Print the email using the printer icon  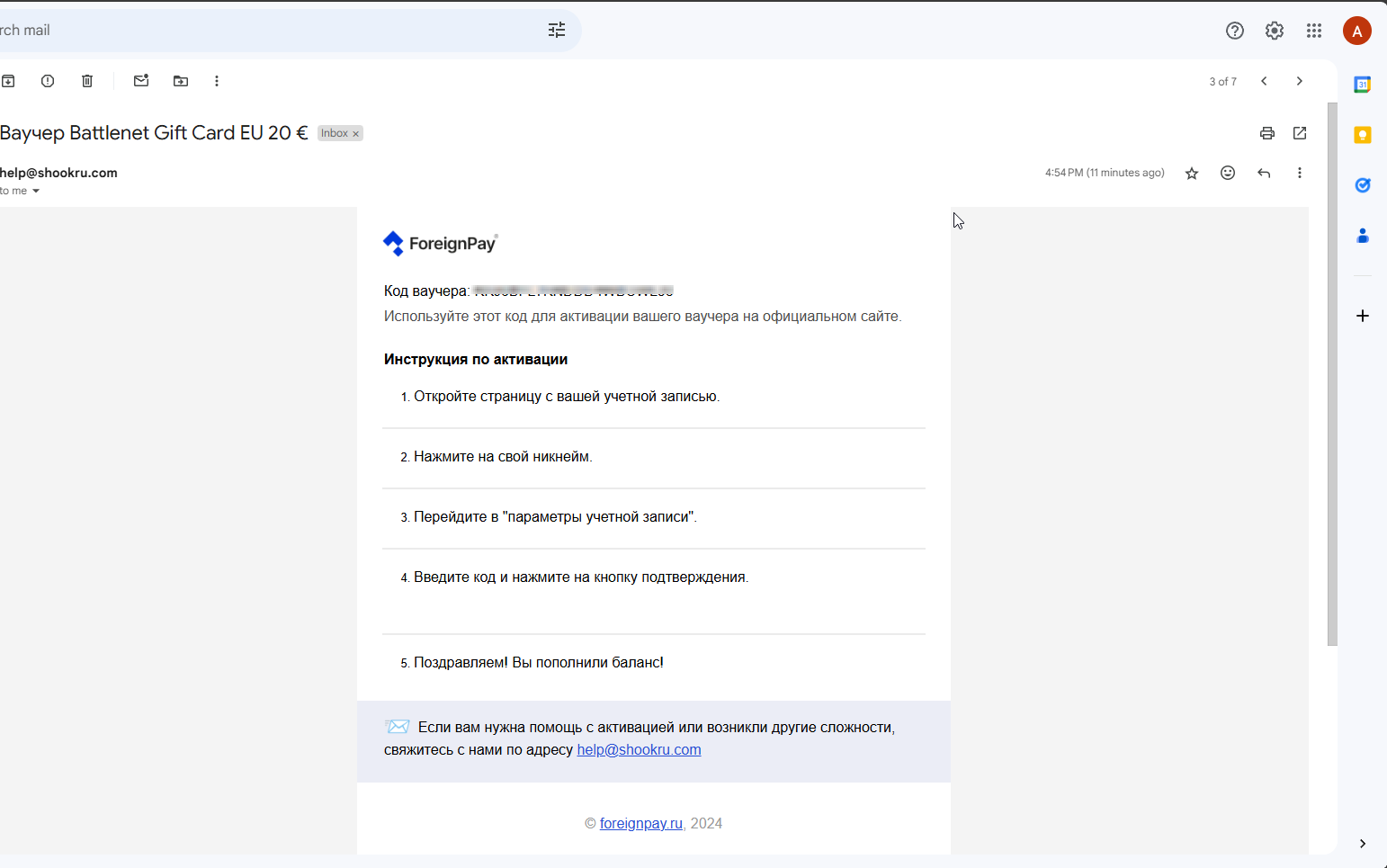click(x=1267, y=133)
